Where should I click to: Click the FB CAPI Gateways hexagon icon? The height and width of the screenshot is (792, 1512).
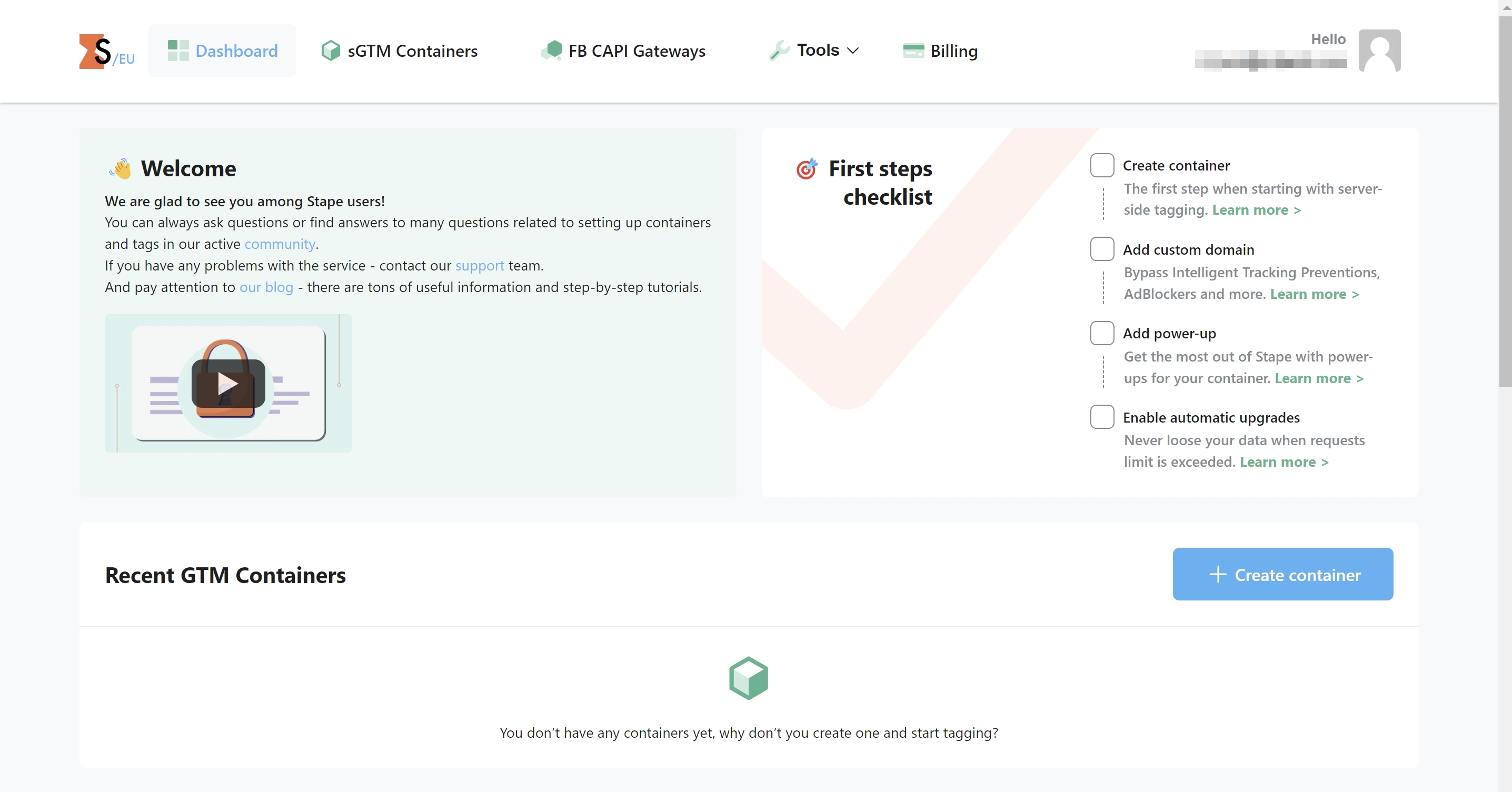click(552, 51)
